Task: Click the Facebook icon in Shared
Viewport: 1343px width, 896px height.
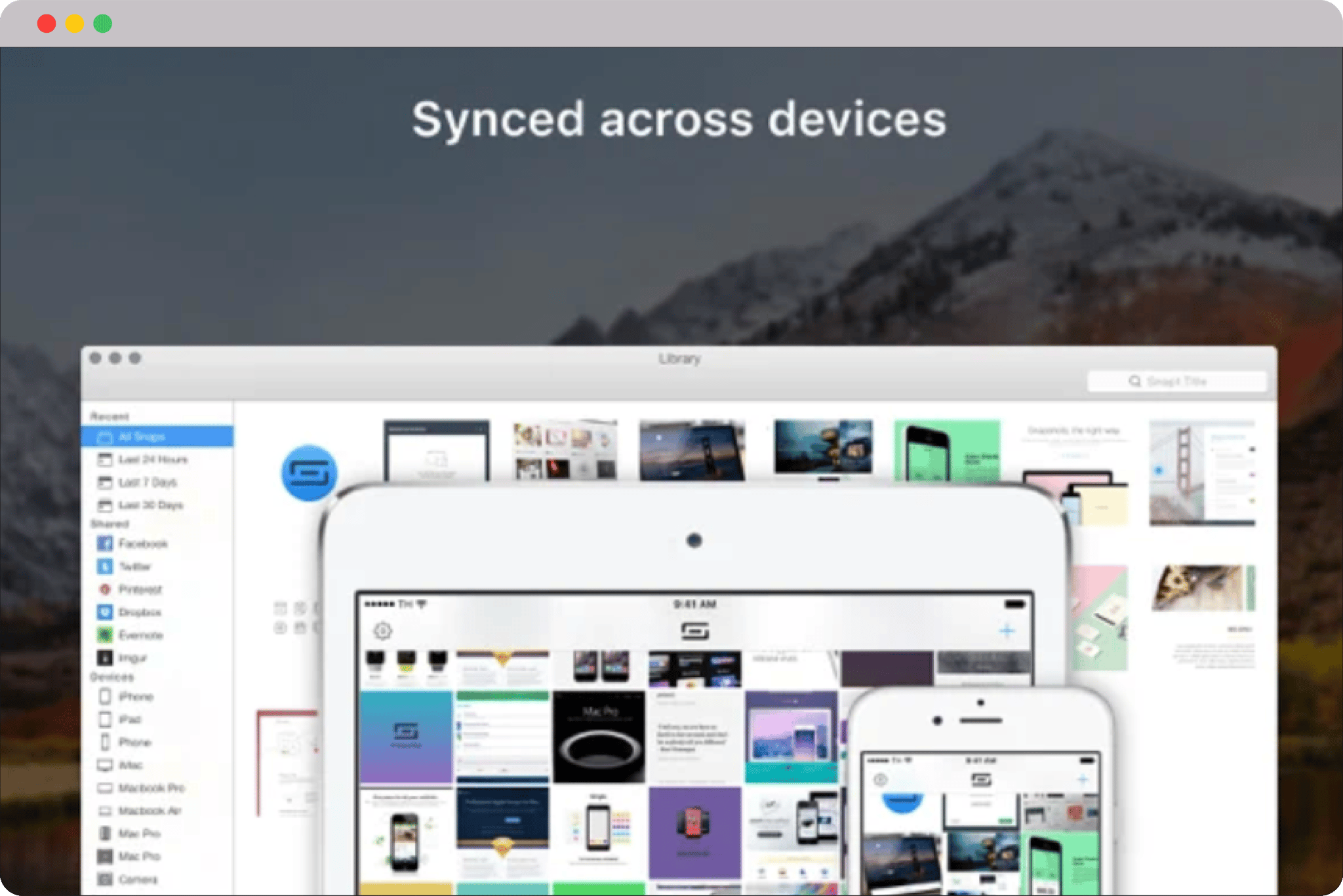Action: (105, 543)
